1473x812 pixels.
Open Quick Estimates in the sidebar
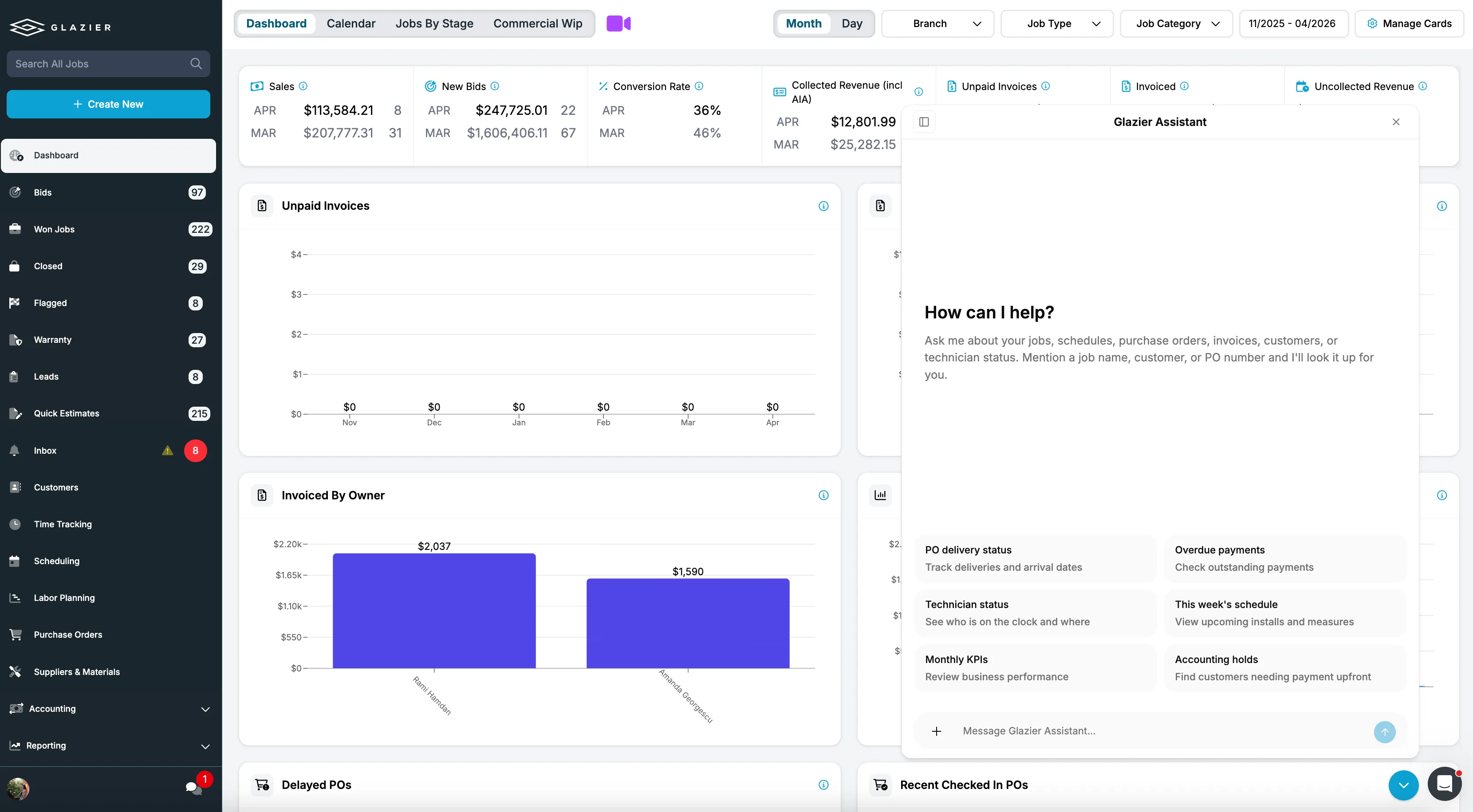tap(109, 413)
